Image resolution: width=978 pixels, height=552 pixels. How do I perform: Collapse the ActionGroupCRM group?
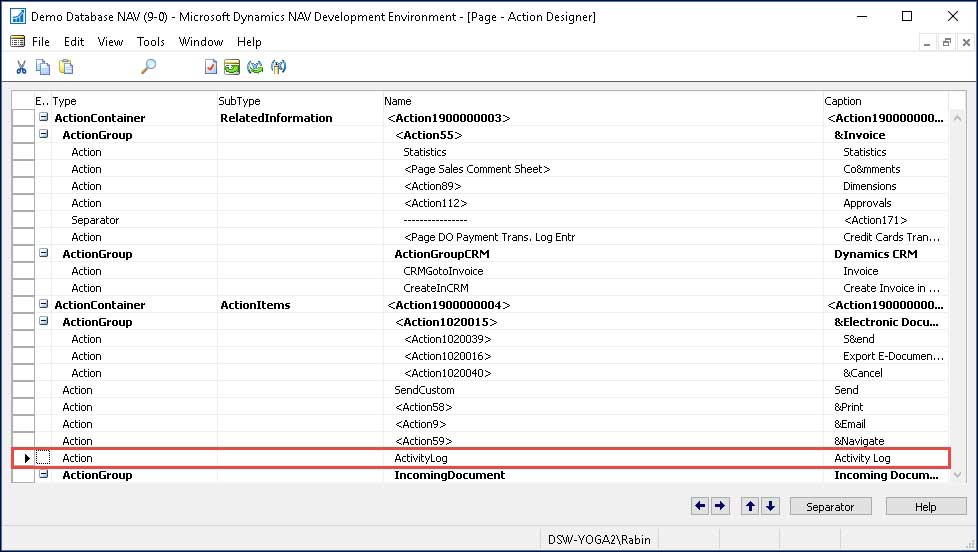pos(44,253)
